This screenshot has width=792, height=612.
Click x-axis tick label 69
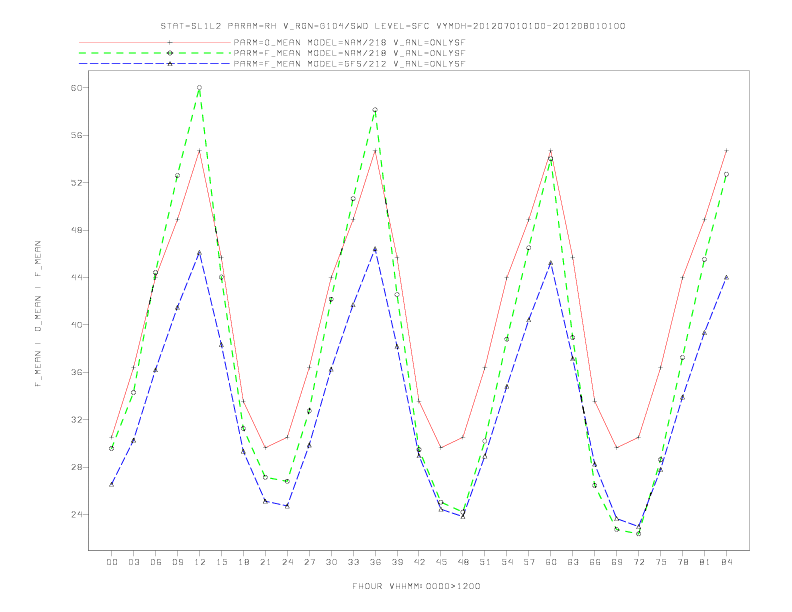(x=617, y=562)
